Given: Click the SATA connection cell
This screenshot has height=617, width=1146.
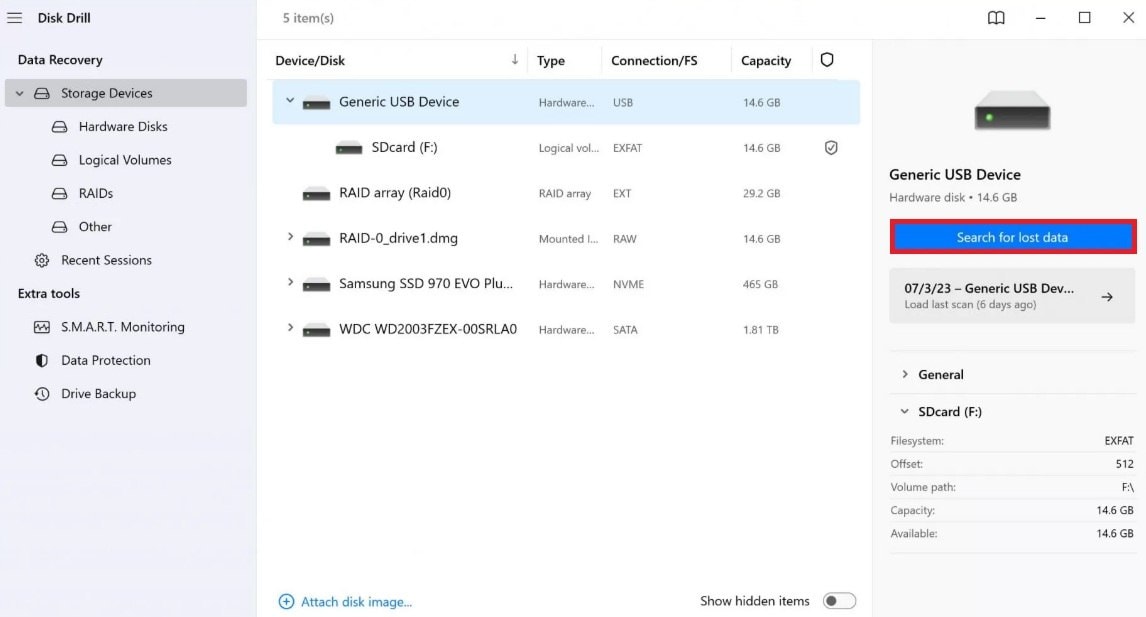Looking at the screenshot, I should pyautogui.click(x=625, y=330).
